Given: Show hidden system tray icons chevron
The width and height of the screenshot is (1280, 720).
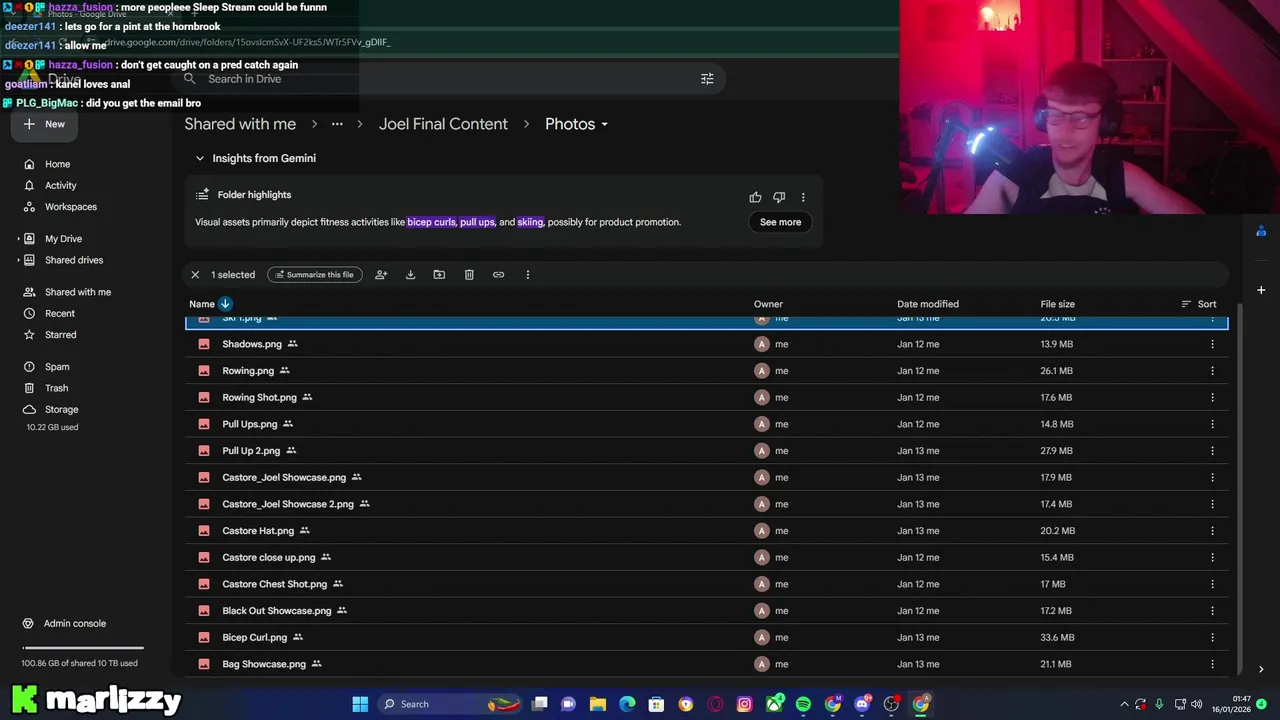Looking at the screenshot, I should click(x=1124, y=704).
